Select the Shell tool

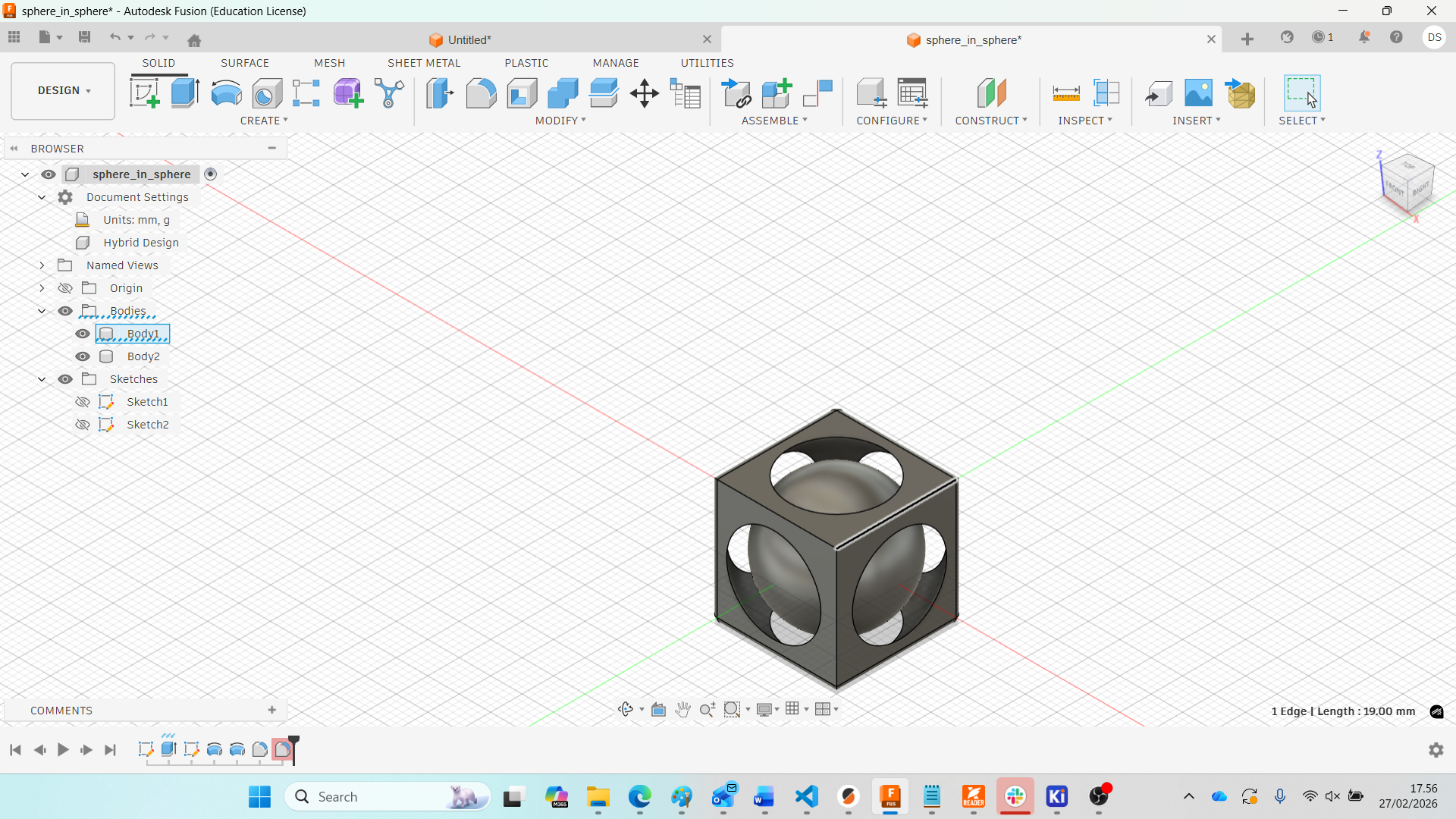click(x=522, y=93)
